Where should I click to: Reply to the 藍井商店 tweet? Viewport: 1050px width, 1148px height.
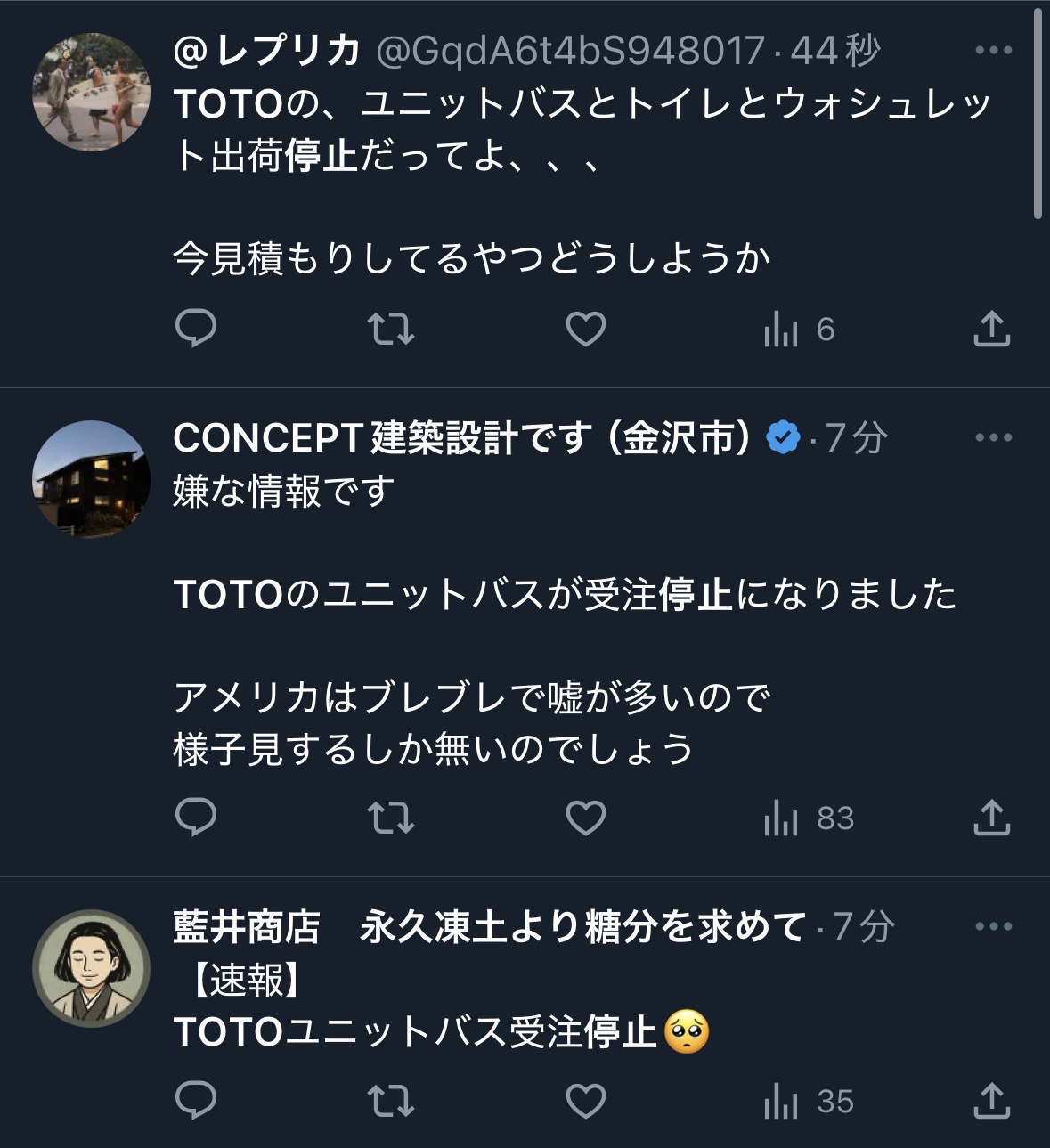196,1101
